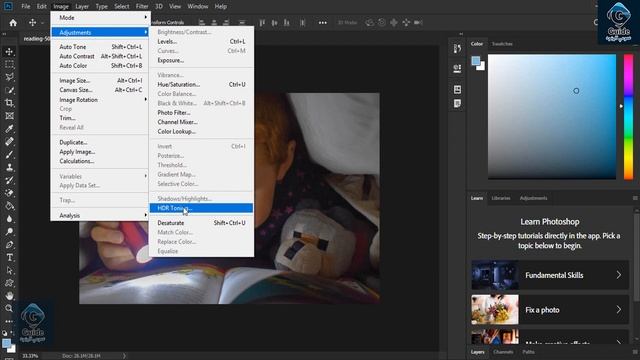The width and height of the screenshot is (640, 360).
Task: Open the Filter menu
Action: 142,6
